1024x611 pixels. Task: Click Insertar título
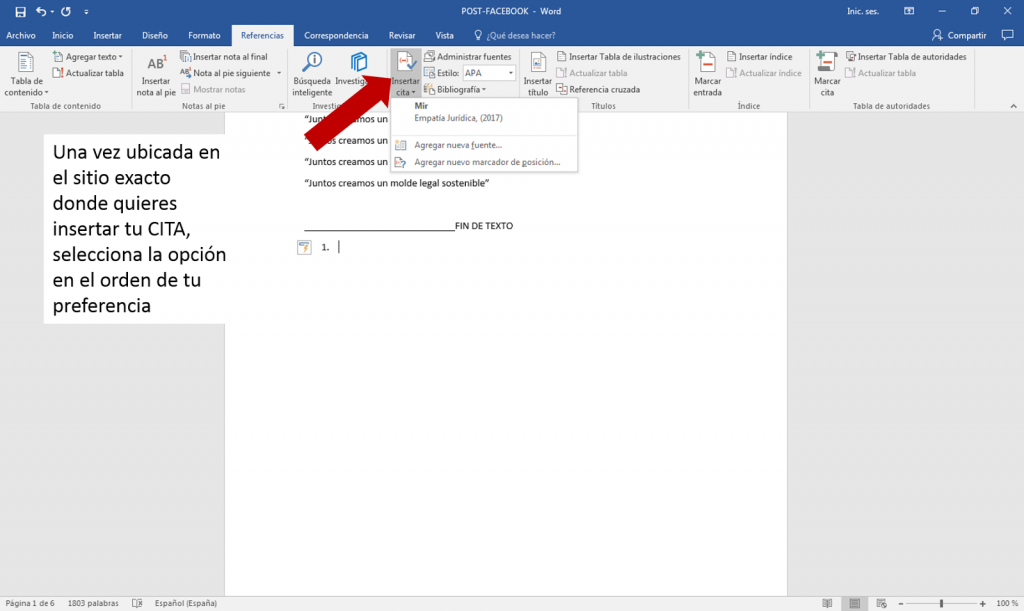pos(537,74)
